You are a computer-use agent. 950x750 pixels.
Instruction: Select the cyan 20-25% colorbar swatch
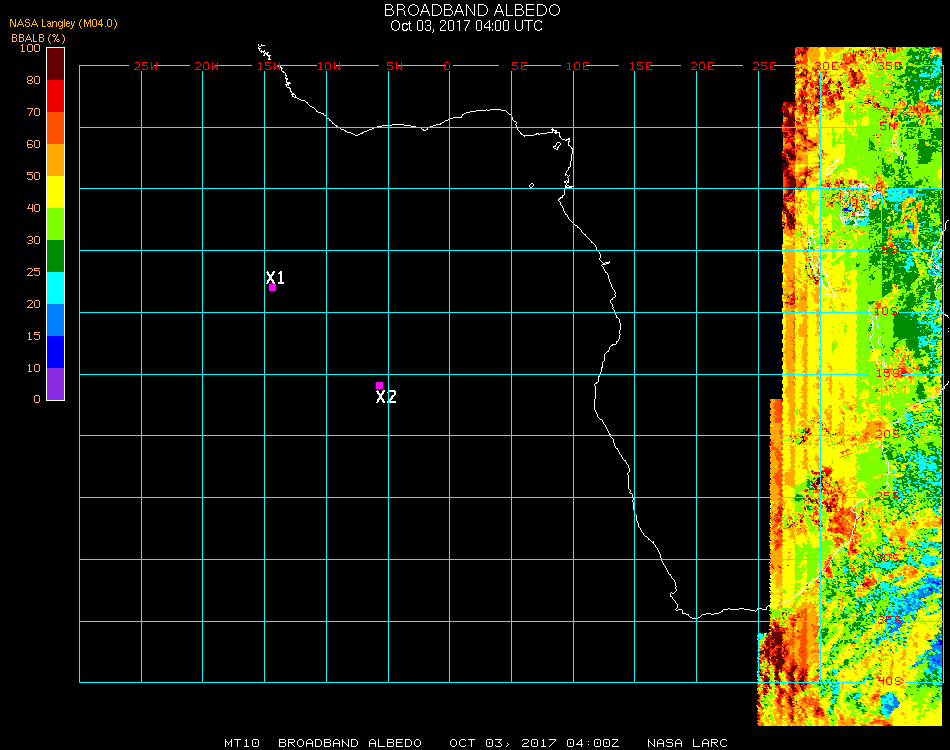[56, 288]
